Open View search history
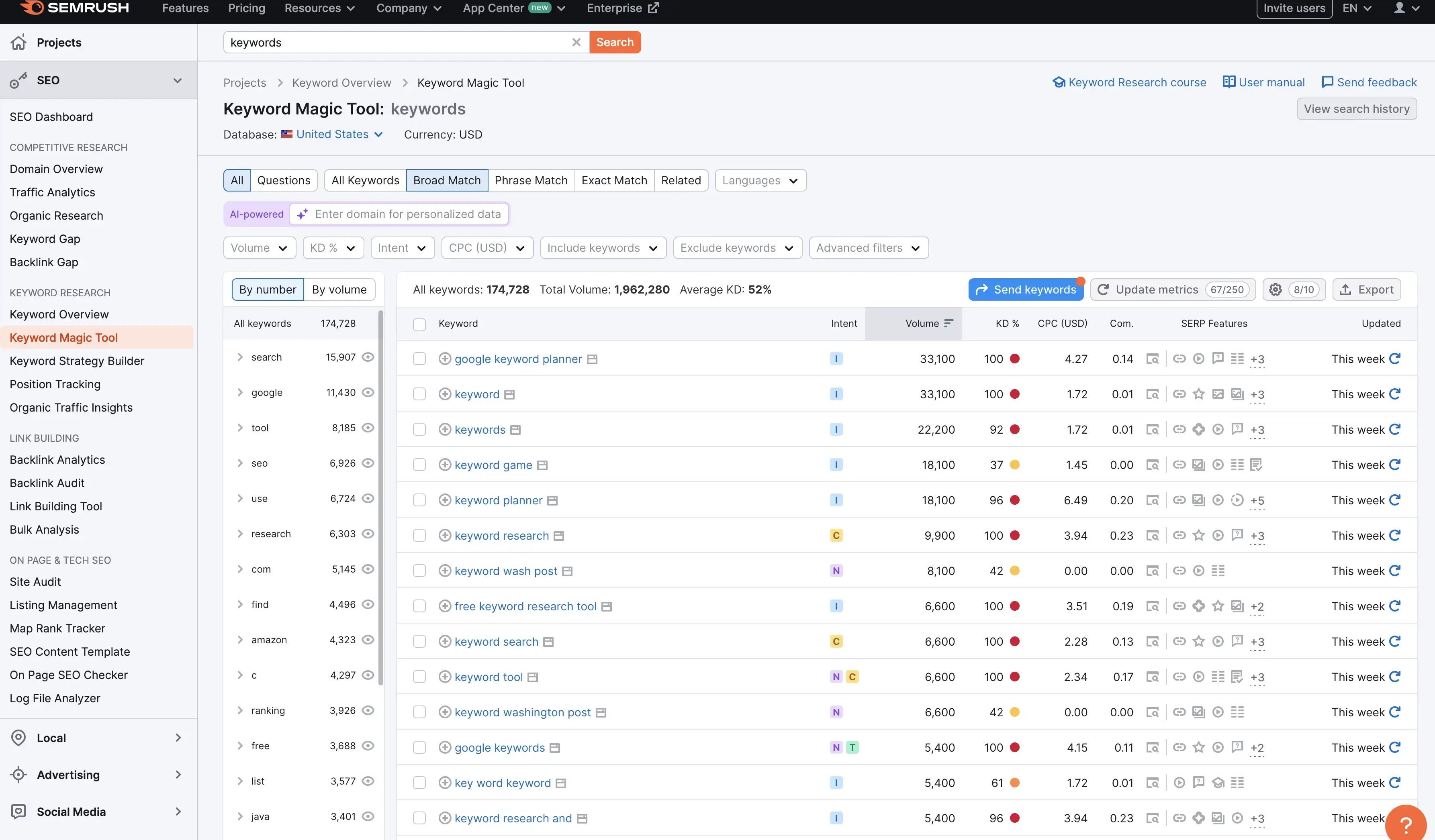The height and width of the screenshot is (840, 1435). coord(1356,109)
